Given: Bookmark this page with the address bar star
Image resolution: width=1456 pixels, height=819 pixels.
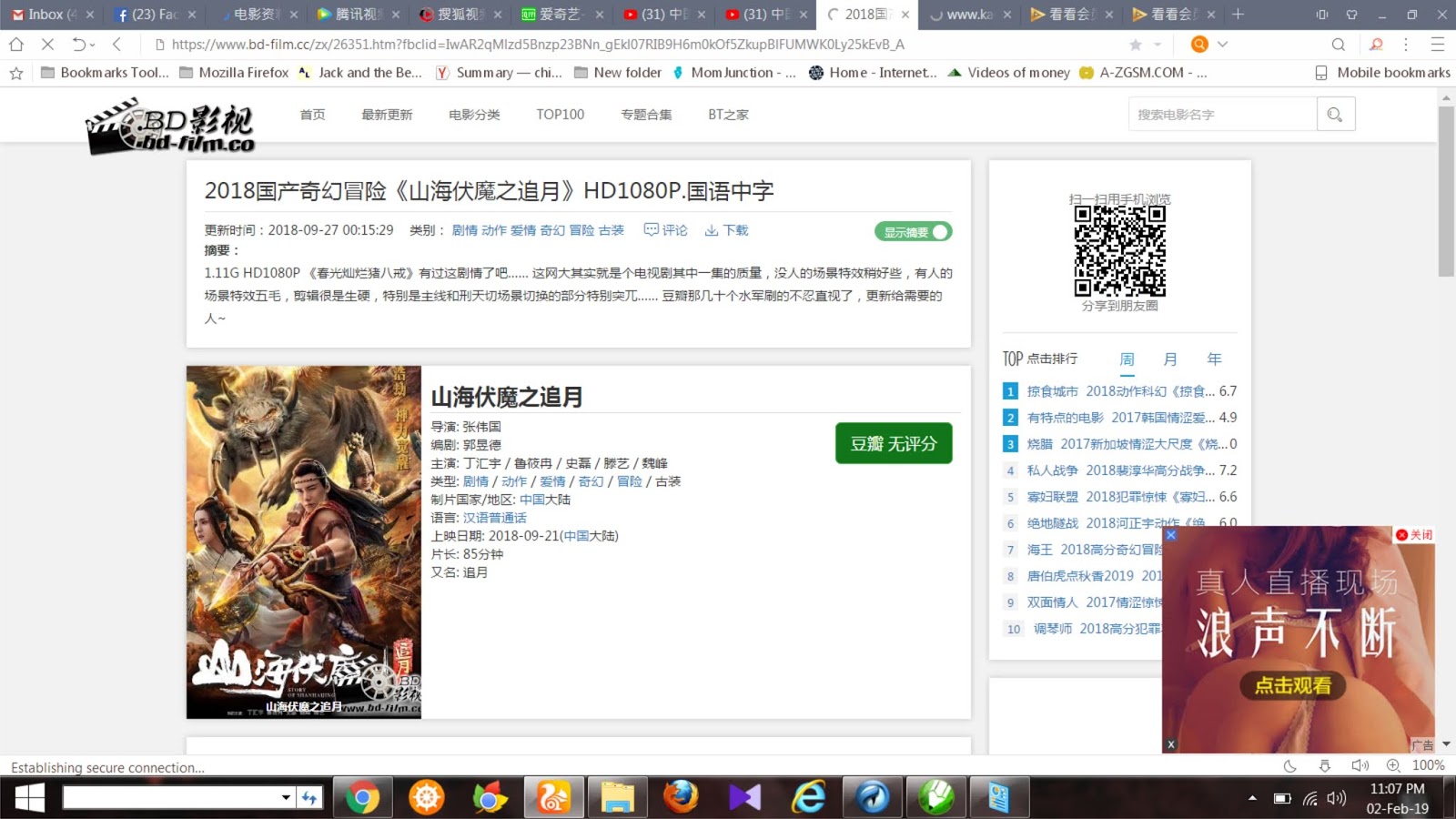Looking at the screenshot, I should click(x=1136, y=45).
